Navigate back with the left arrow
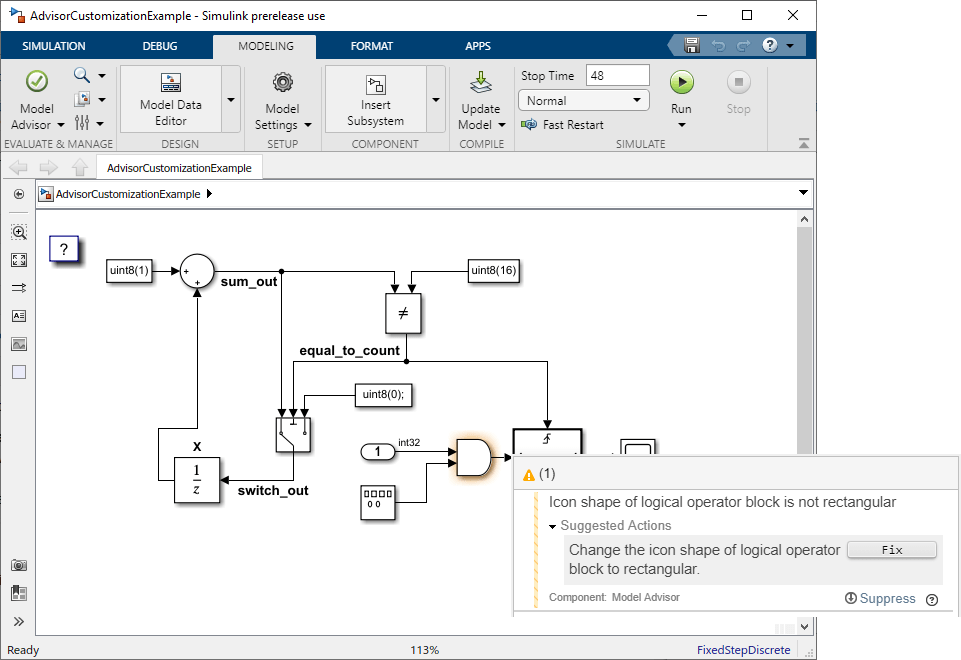Image resolution: width=961 pixels, height=660 pixels. (18, 167)
